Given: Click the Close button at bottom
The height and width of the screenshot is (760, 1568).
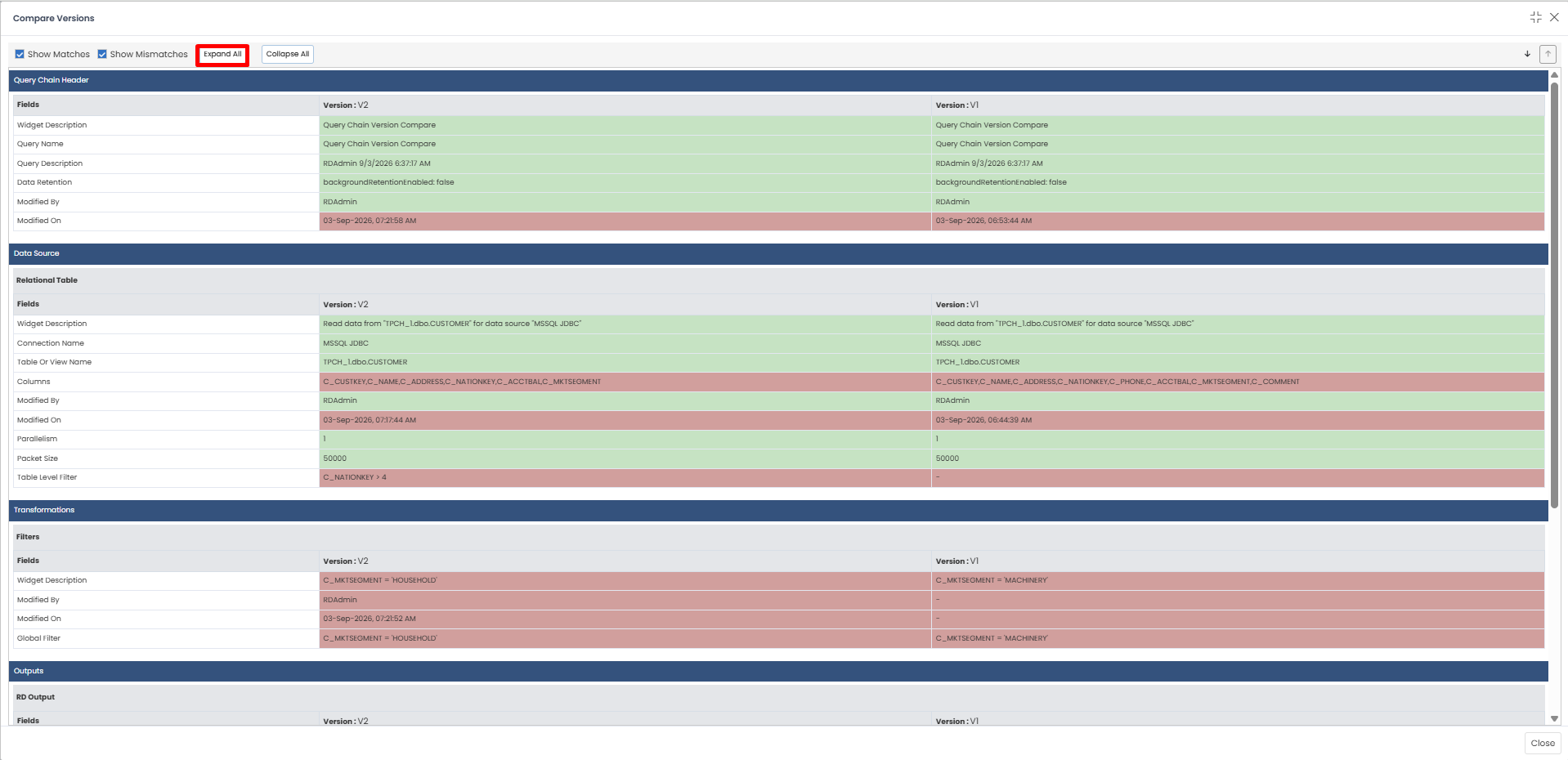Looking at the screenshot, I should coord(1543,743).
